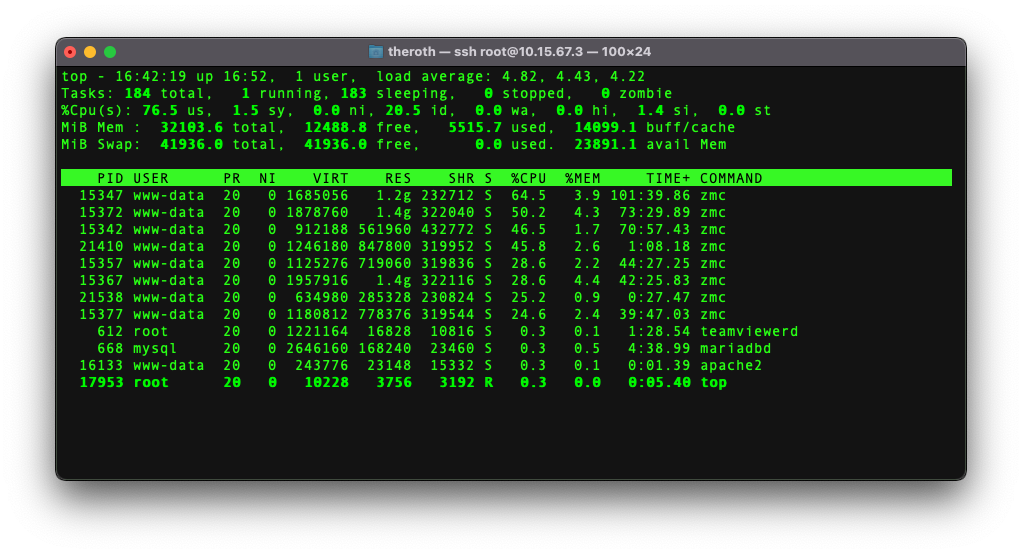The height and width of the screenshot is (554, 1022).
Task: Click the 1685056 VIRT value
Action: pos(317,196)
